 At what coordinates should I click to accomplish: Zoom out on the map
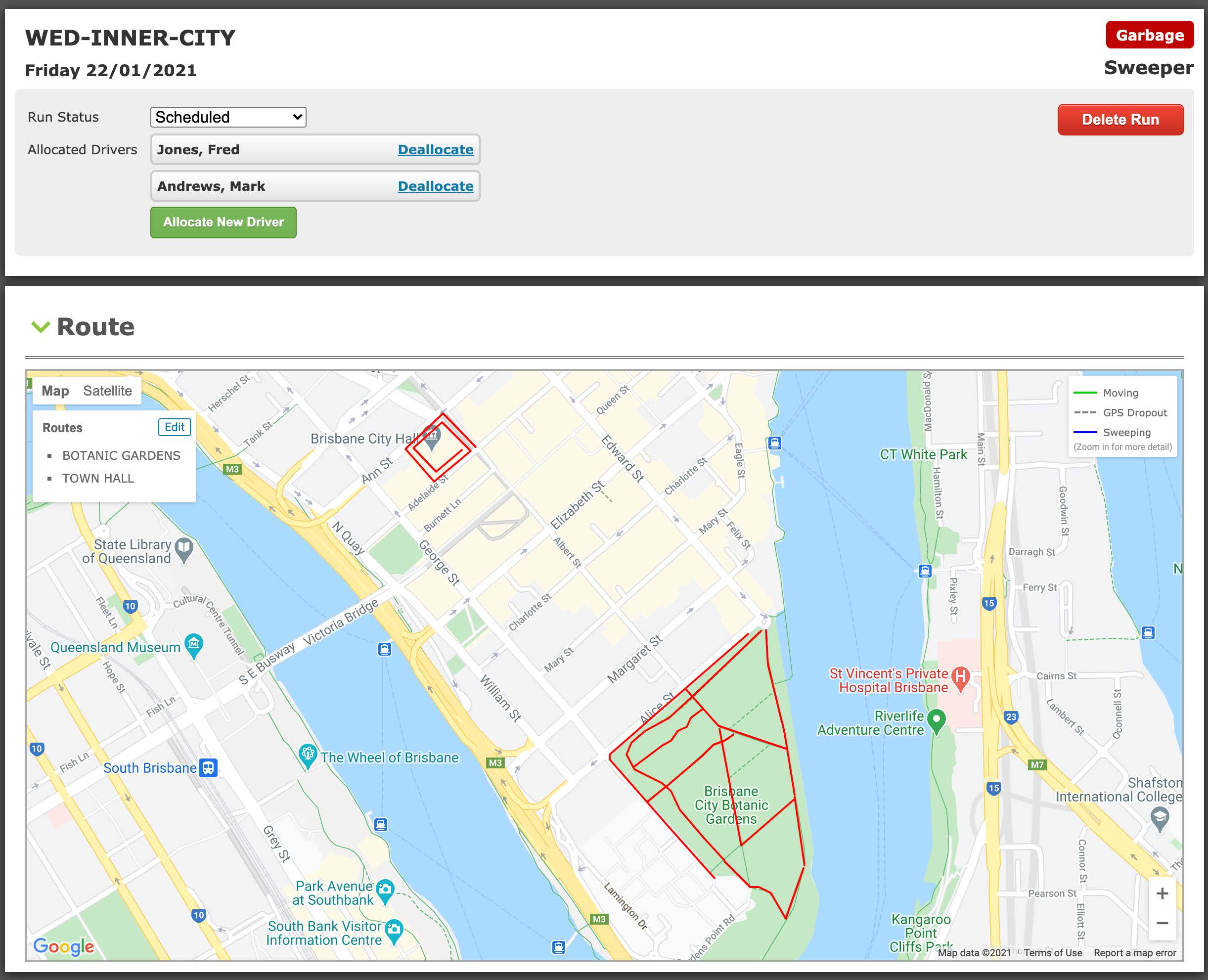point(1163,923)
